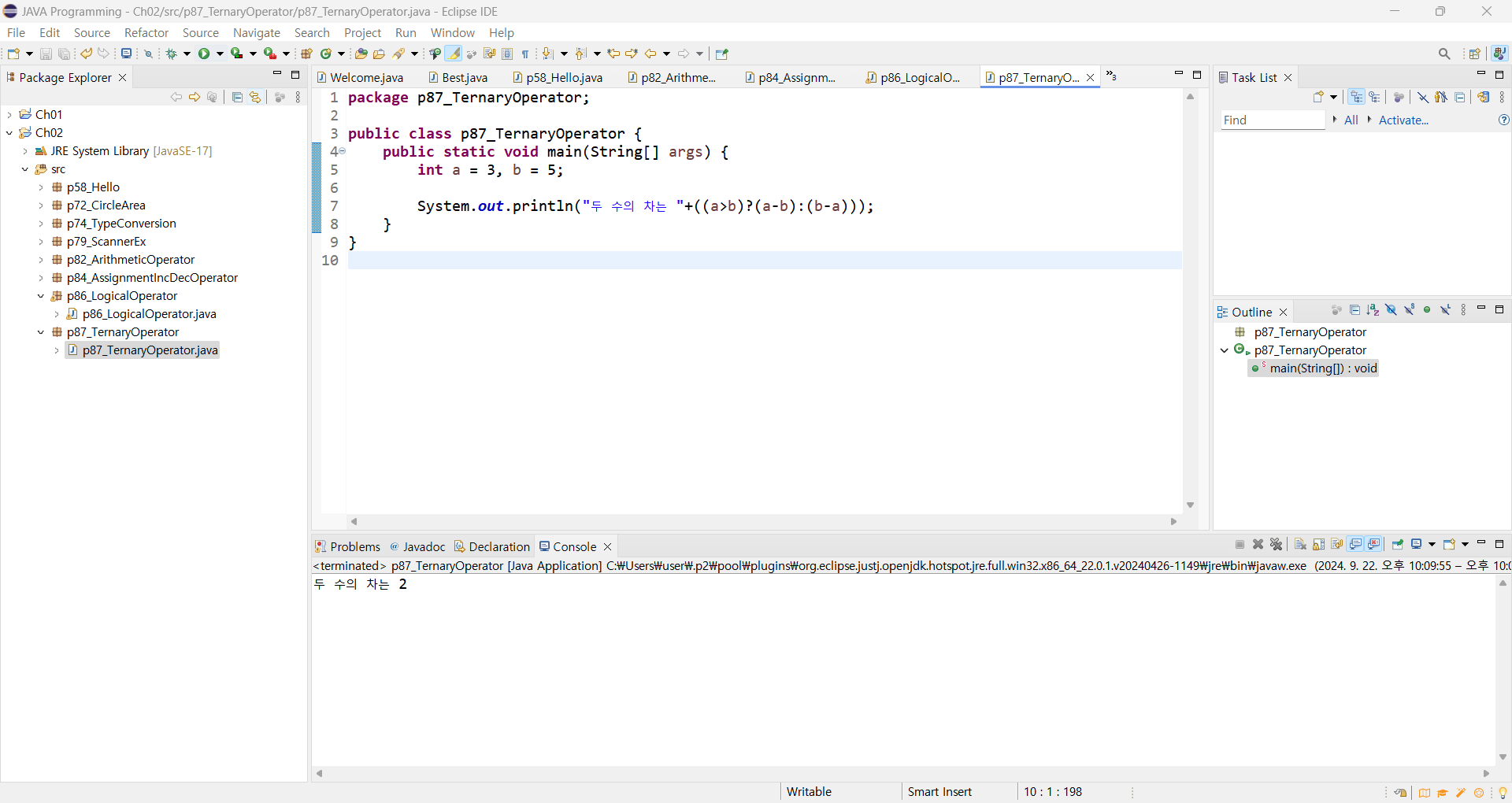Click the Previous Annotation arrow icon

click(580, 54)
